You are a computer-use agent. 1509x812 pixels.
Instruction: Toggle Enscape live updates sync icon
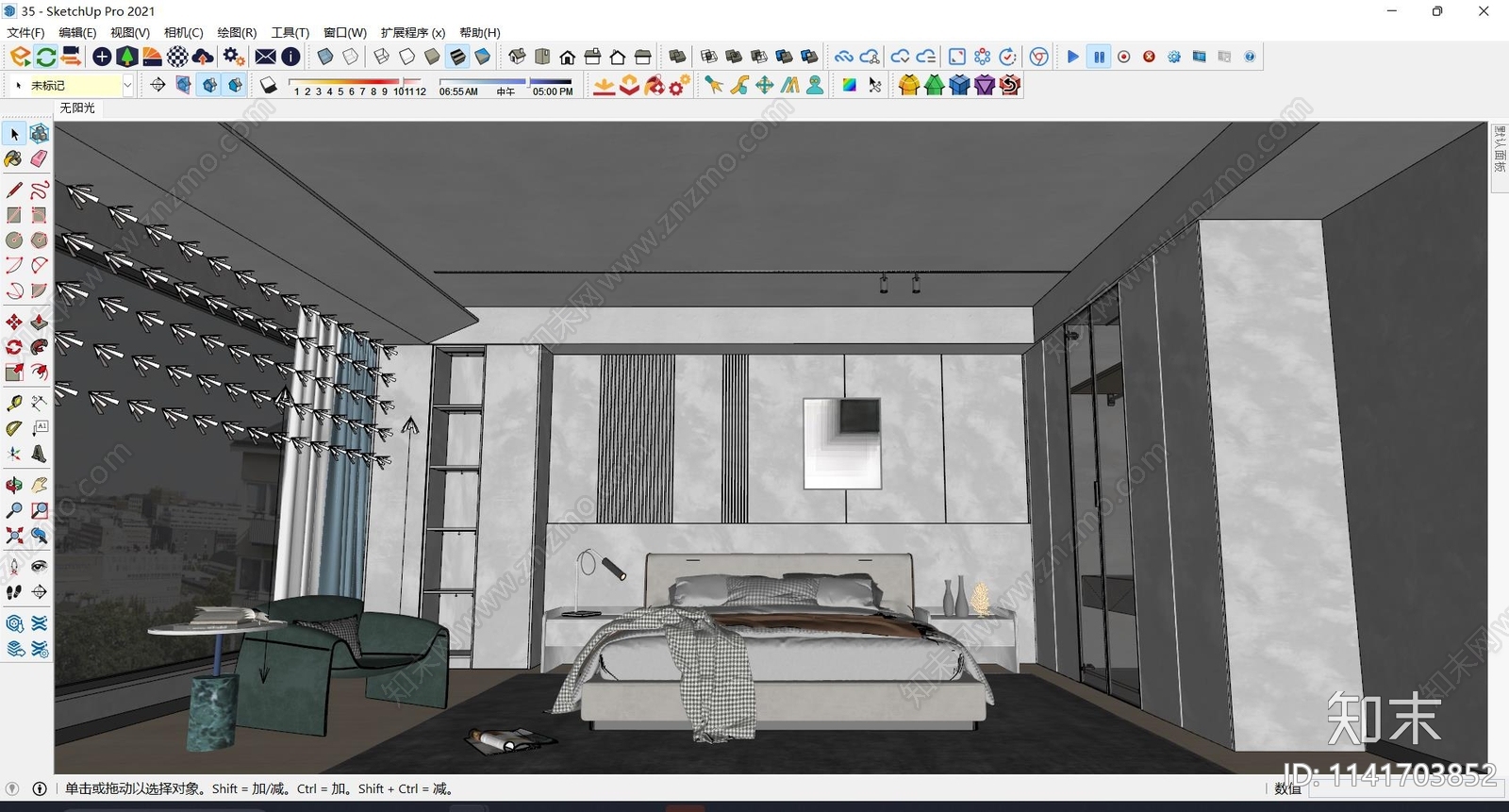click(45, 57)
